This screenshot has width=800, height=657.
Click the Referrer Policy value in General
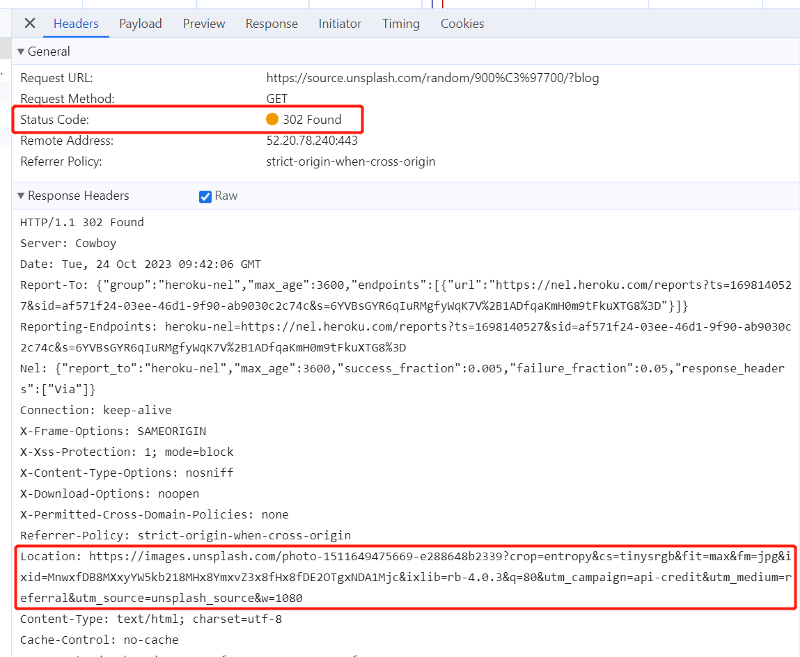point(350,162)
